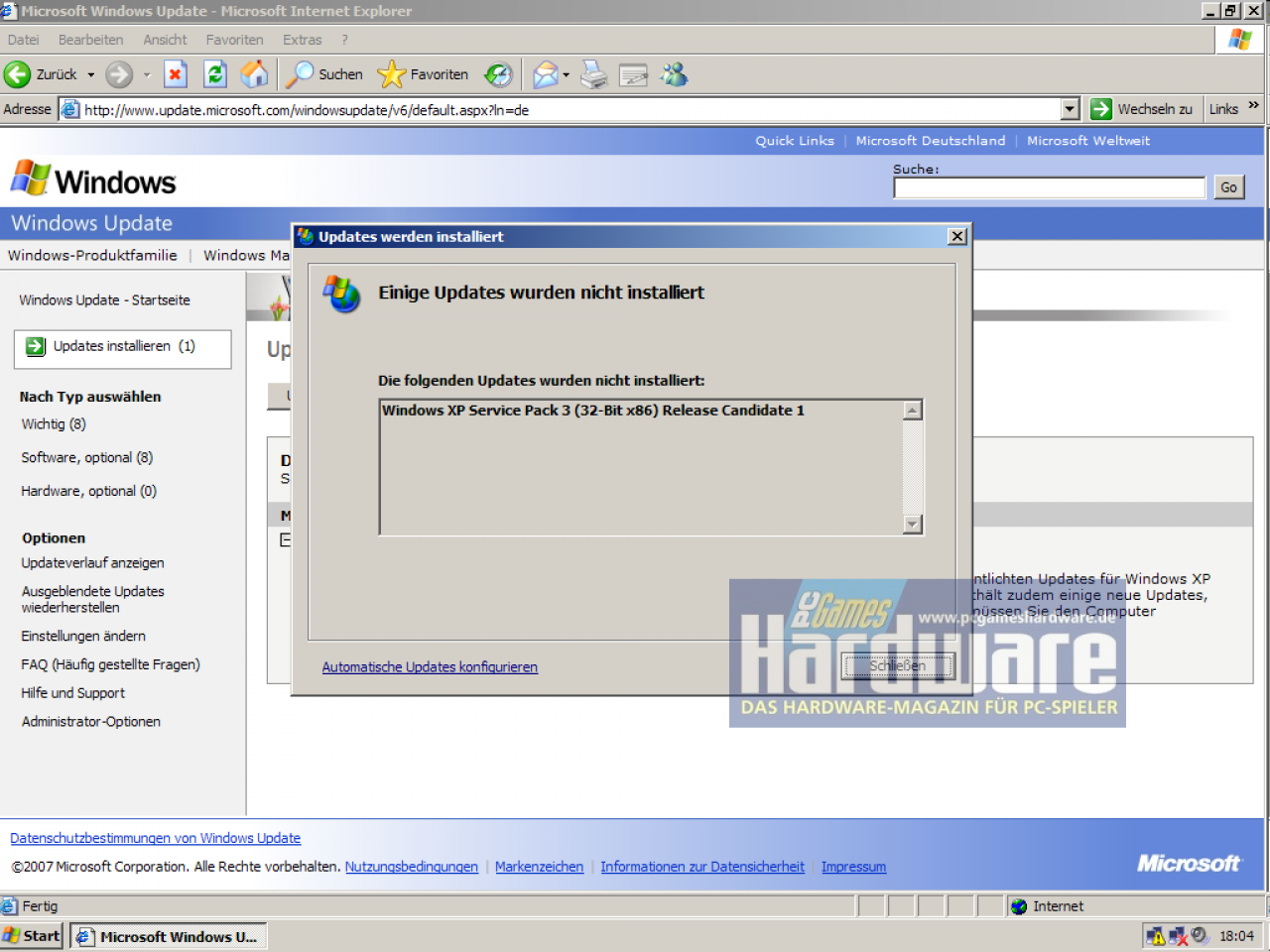Close the Updates werden installiert dialog
The width and height of the screenshot is (1270, 952).
957,236
